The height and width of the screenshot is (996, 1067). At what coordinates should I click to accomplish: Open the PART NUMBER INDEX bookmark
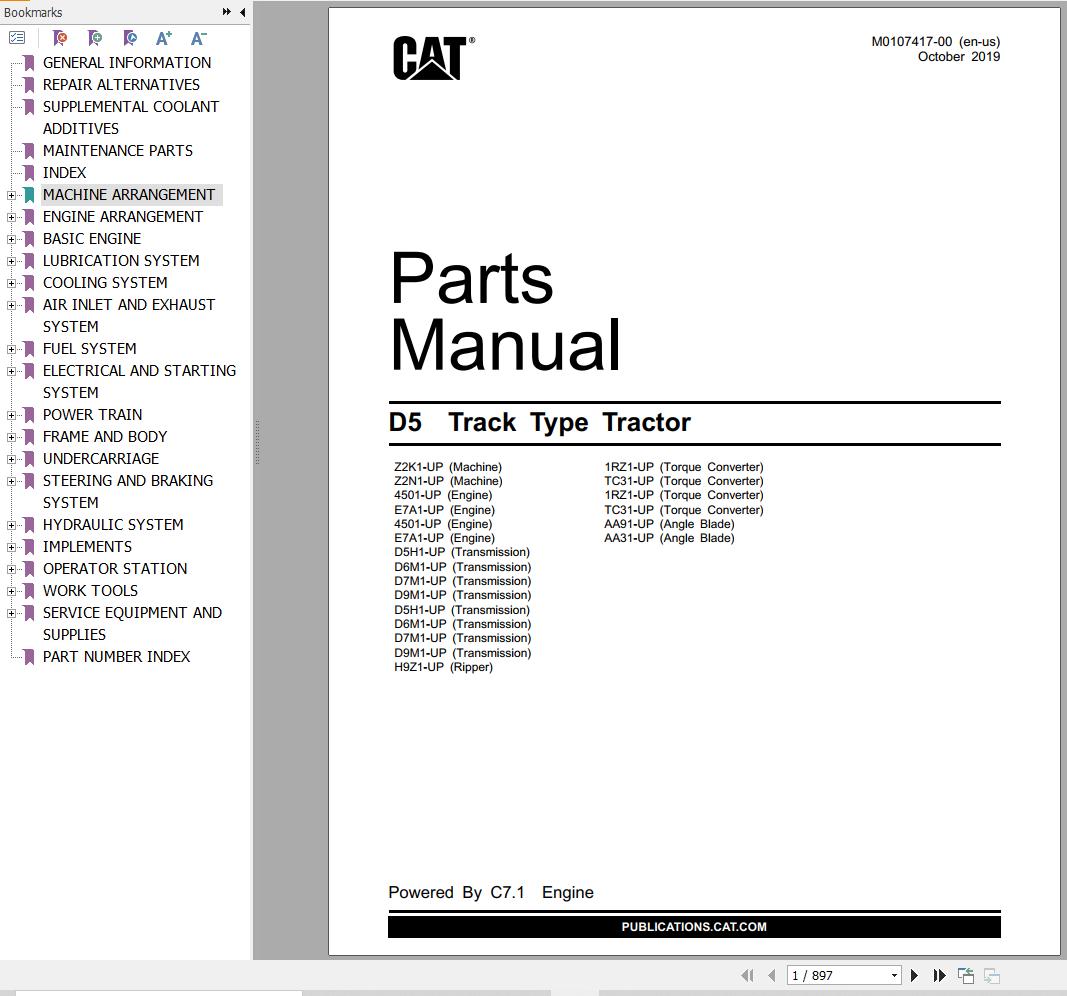116,657
